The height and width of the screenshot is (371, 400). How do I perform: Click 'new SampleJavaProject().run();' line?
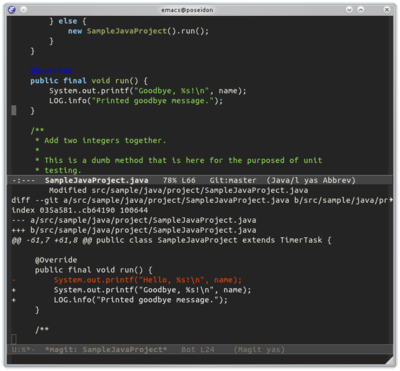(x=138, y=31)
